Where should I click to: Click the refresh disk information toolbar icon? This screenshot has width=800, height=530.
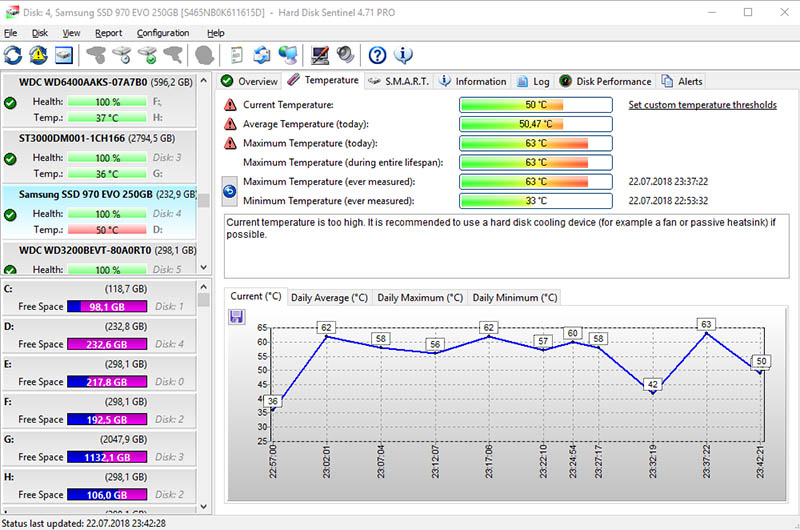[13, 54]
